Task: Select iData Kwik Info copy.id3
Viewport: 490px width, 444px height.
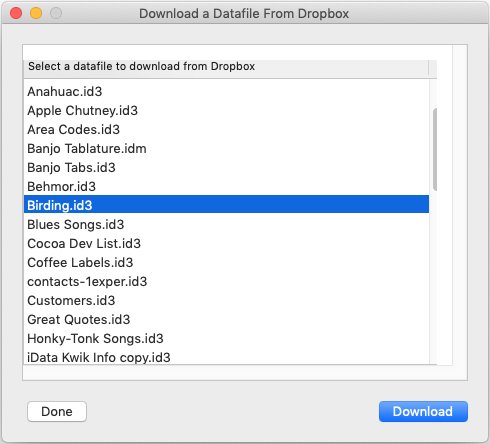Action: pos(226,357)
